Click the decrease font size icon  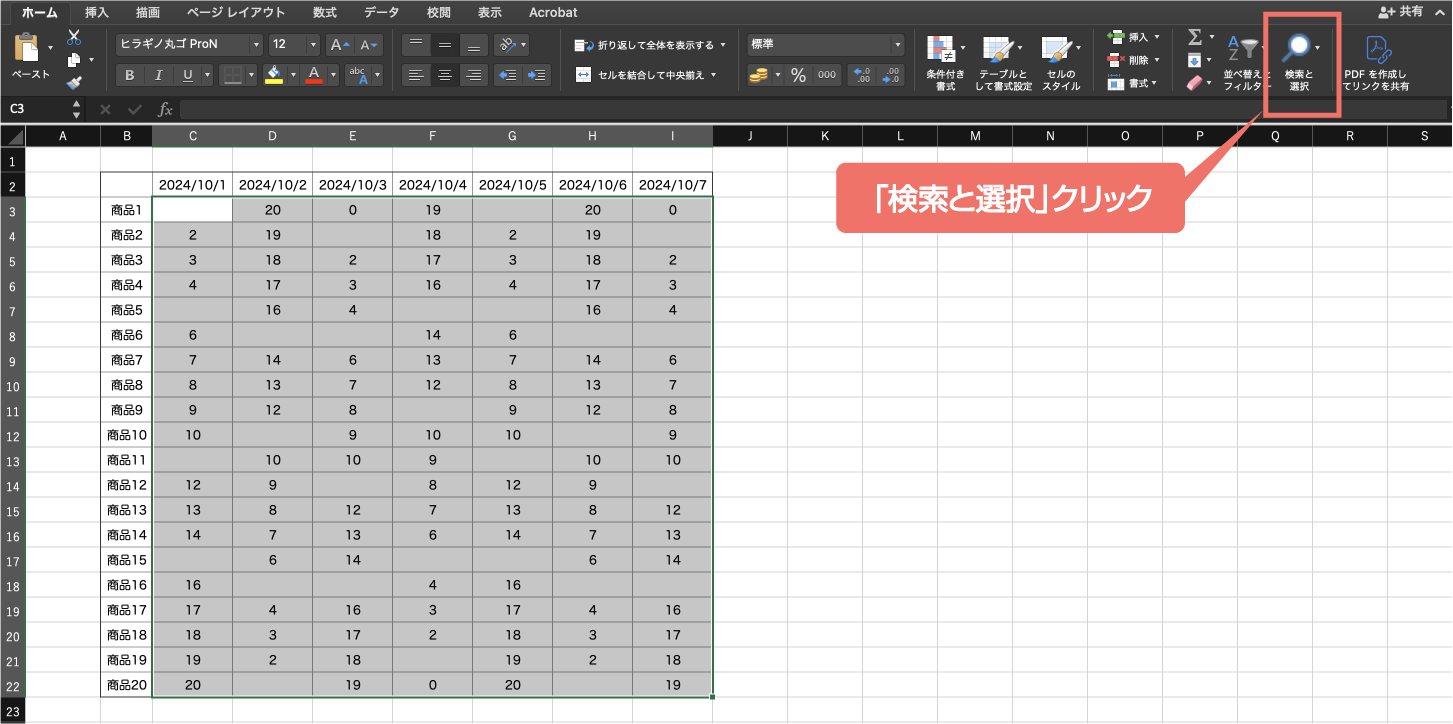coord(370,45)
